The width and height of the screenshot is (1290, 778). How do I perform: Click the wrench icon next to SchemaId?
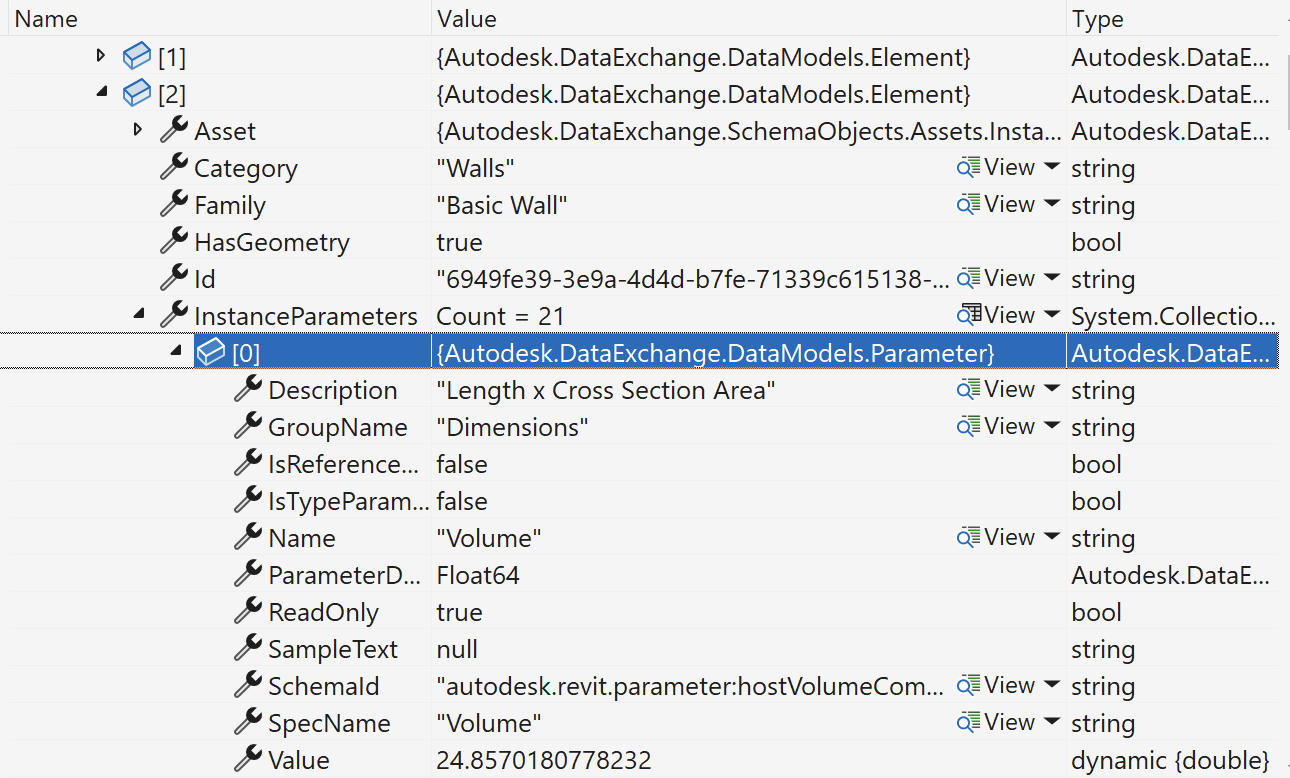[x=248, y=685]
